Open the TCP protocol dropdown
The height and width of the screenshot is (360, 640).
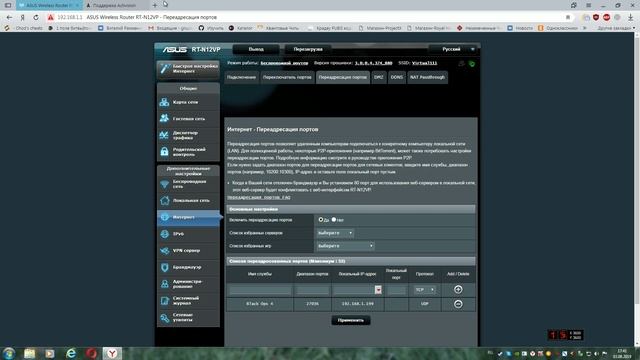coord(424,290)
